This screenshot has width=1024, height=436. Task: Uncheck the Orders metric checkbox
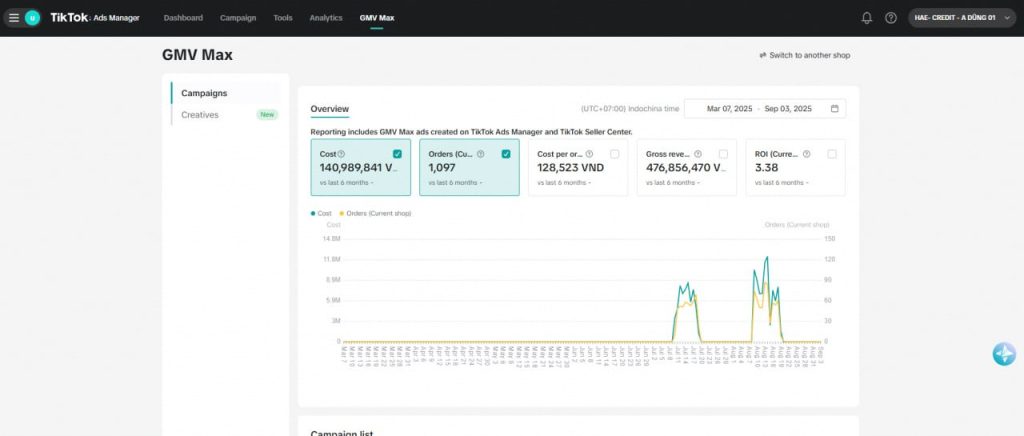[x=506, y=154]
